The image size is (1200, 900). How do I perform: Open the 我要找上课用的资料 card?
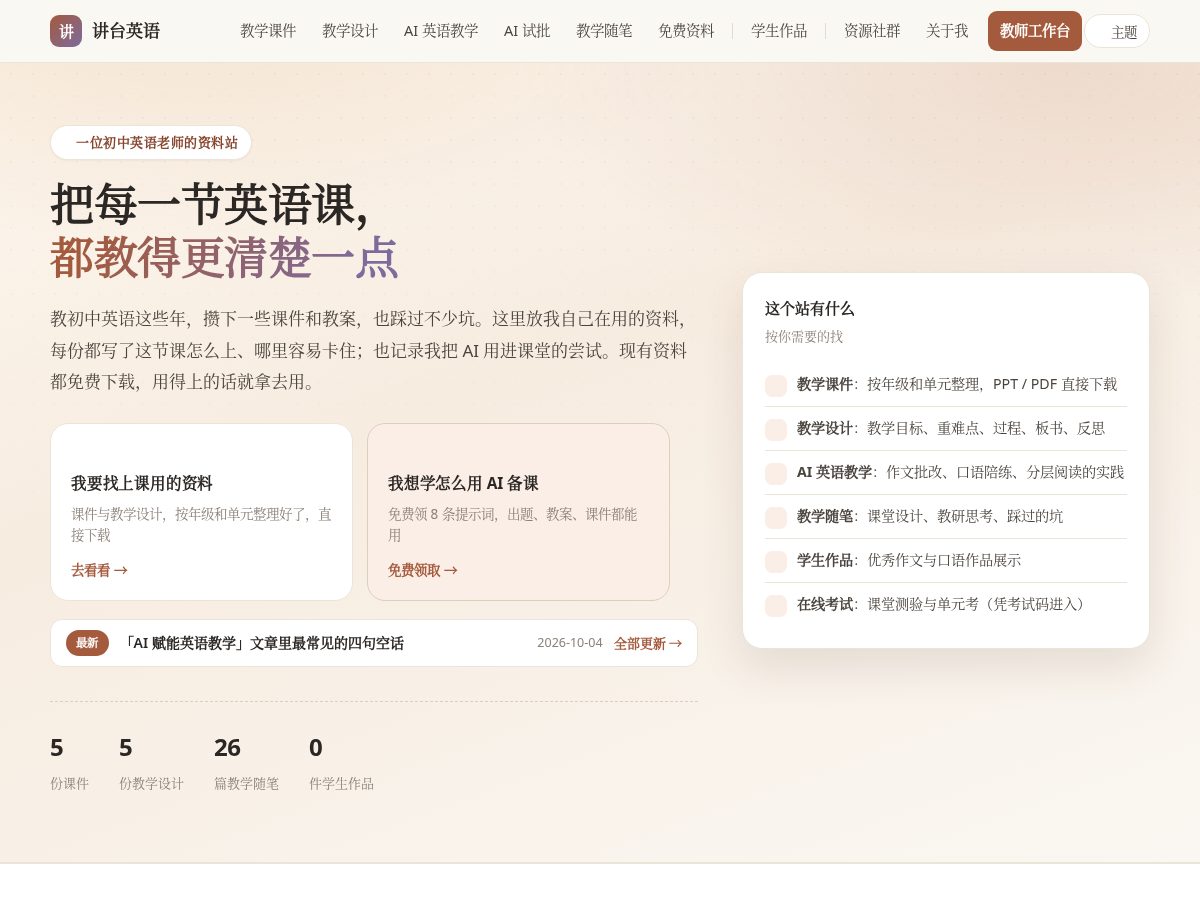click(x=201, y=512)
